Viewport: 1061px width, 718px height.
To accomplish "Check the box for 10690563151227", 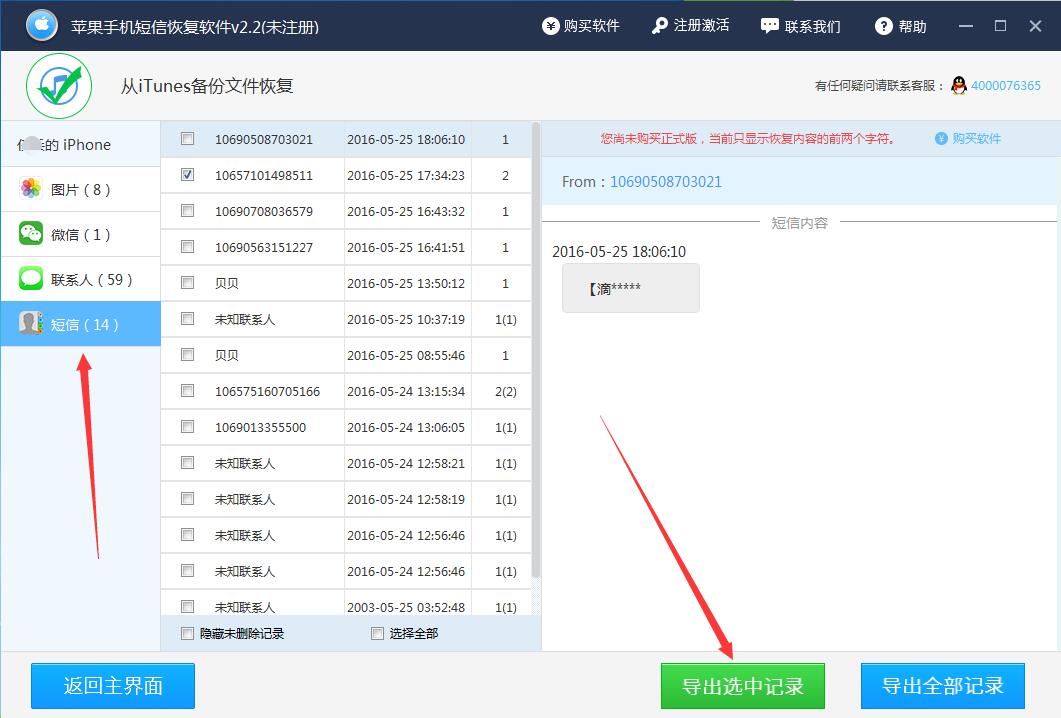I will click(x=187, y=246).
